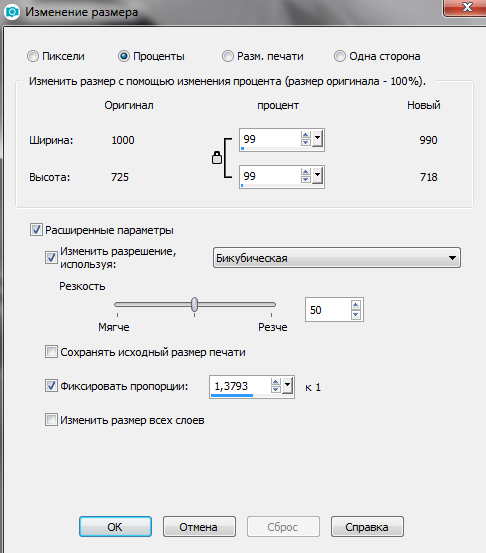Image resolution: width=486 pixels, height=553 pixels.
Task: Click the original height value 725
Action: (120, 177)
